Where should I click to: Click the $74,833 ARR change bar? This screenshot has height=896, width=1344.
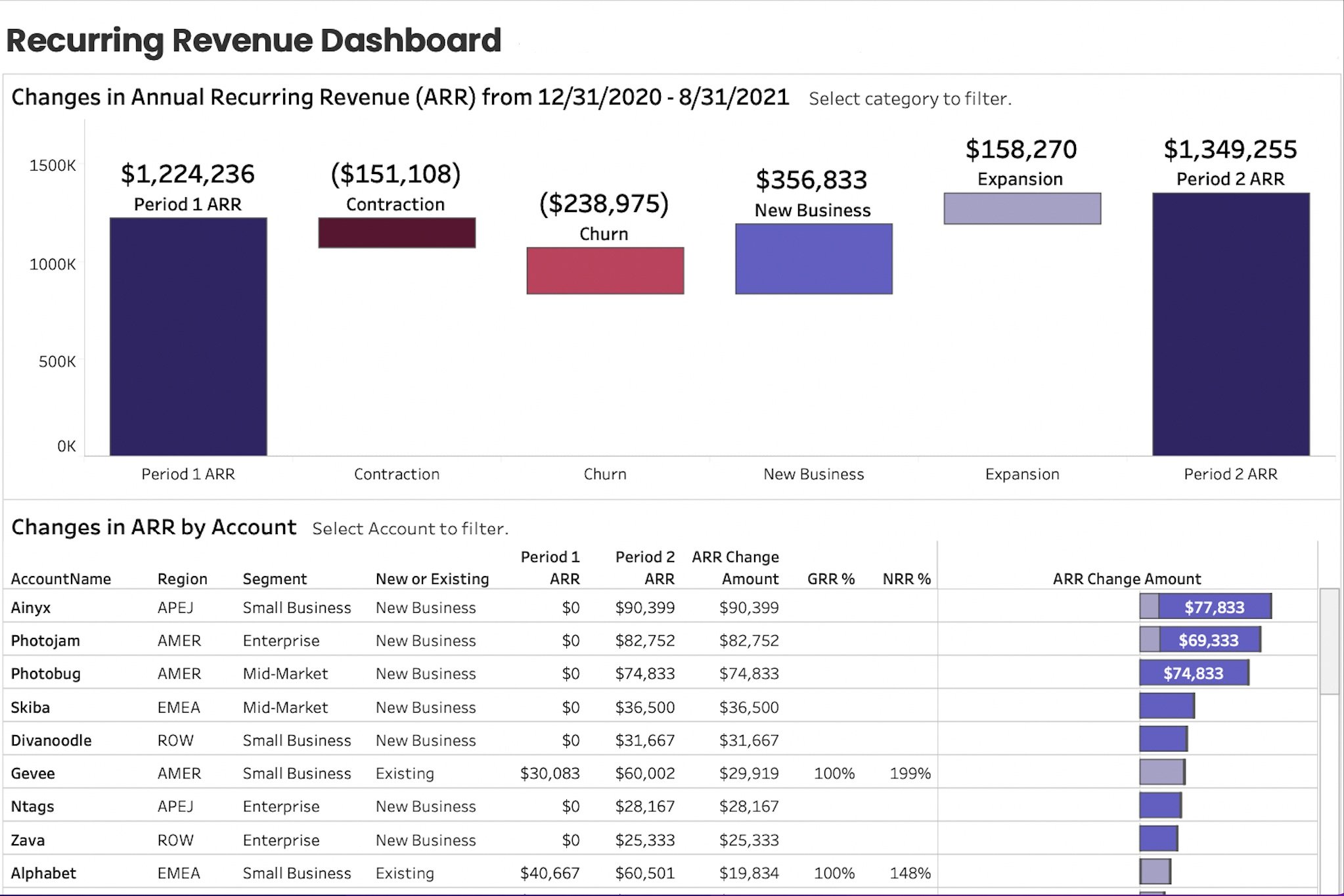coord(1193,673)
